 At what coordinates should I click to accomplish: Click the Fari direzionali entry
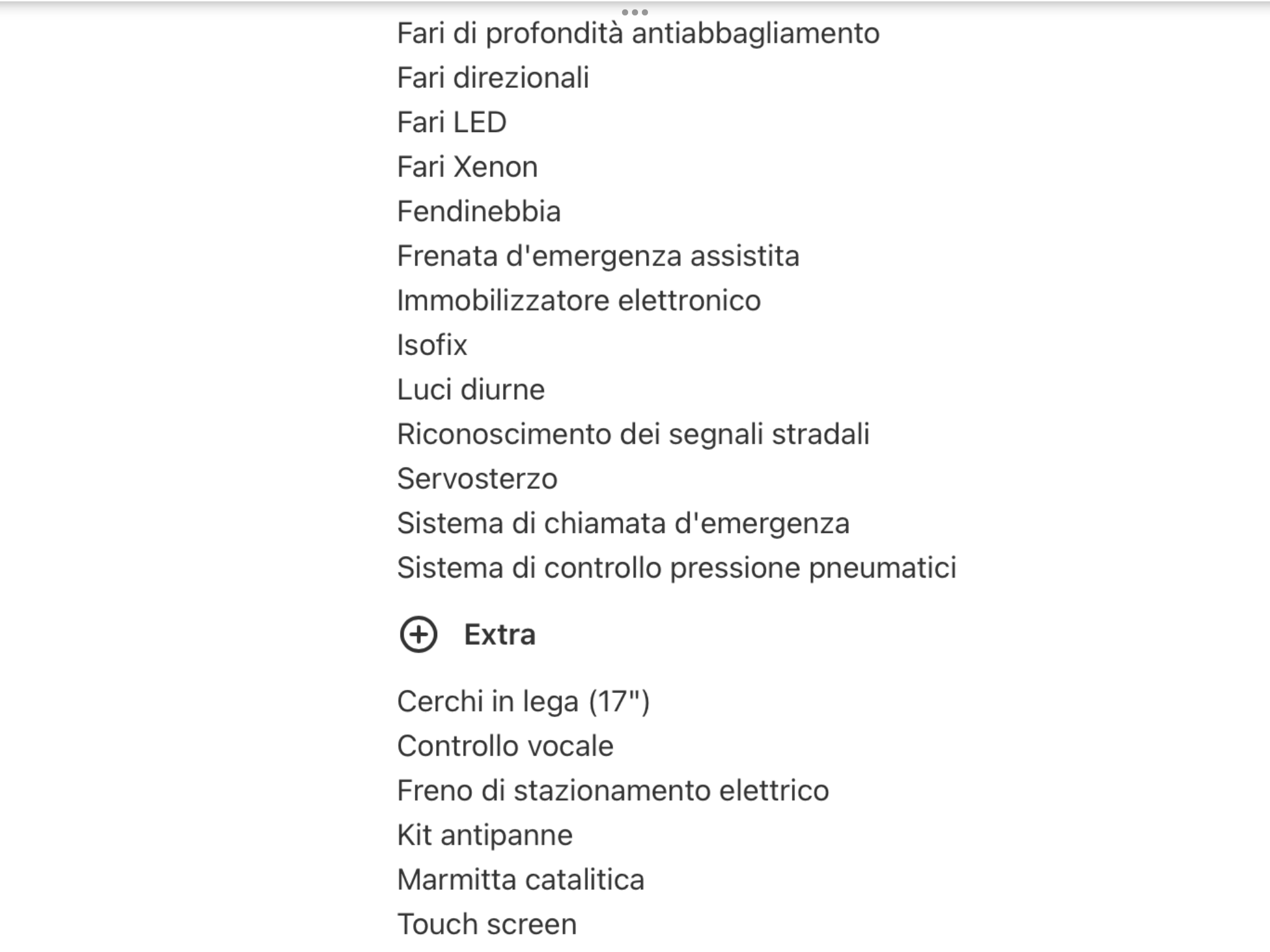point(493,78)
